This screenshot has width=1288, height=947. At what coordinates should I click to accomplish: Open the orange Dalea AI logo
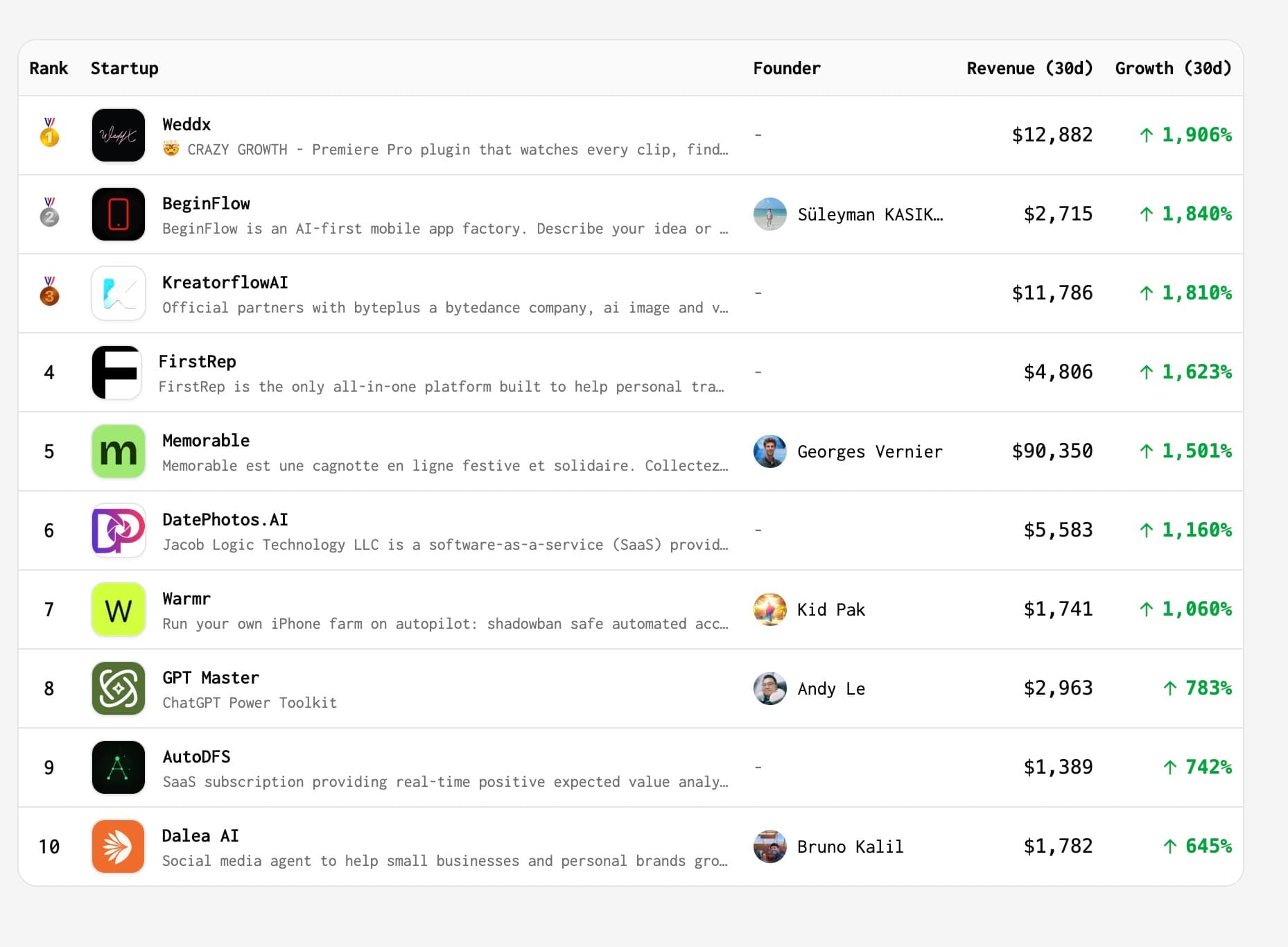tap(119, 846)
